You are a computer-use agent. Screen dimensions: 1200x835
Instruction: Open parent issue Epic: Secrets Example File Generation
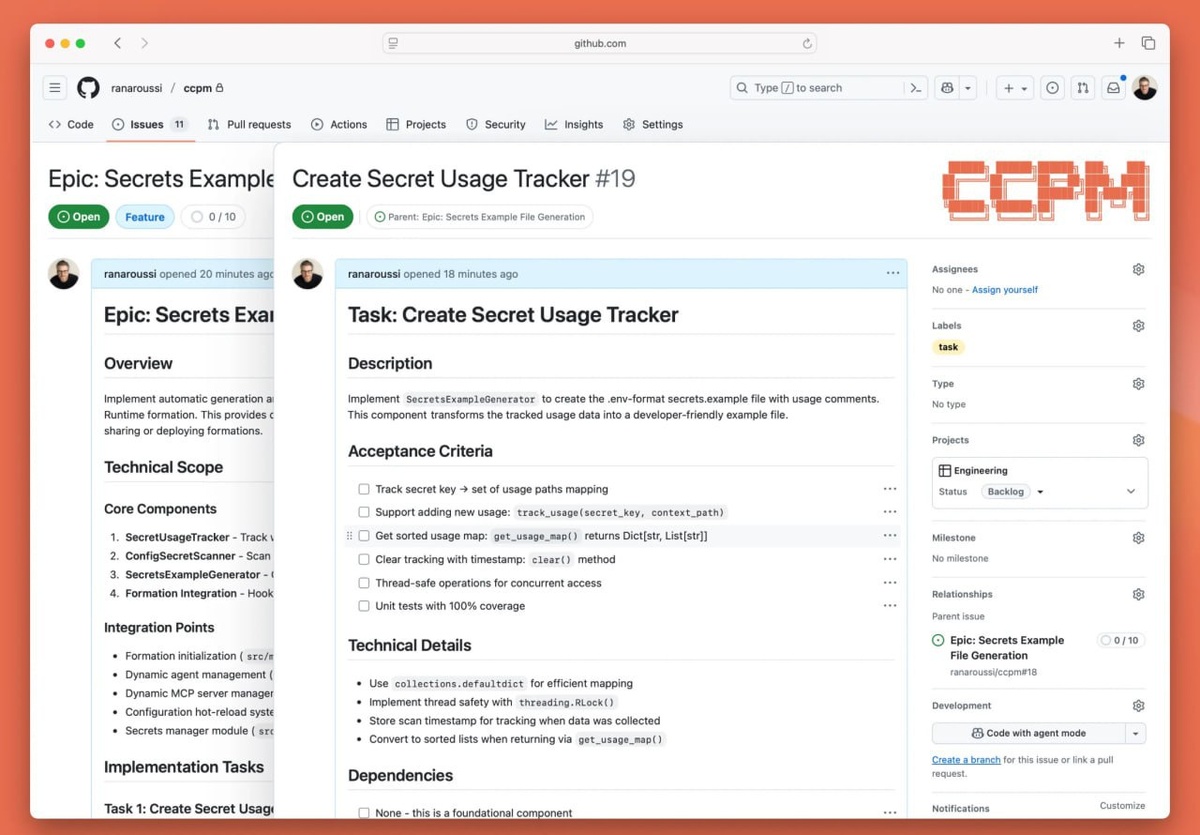pos(1007,648)
